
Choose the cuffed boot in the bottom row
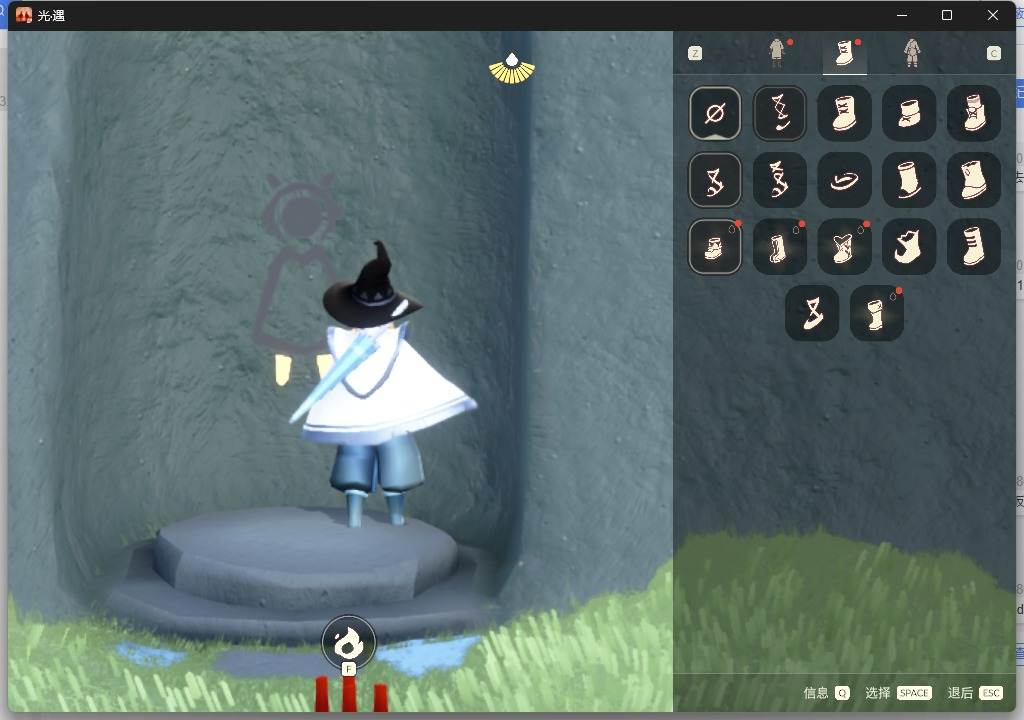876,313
